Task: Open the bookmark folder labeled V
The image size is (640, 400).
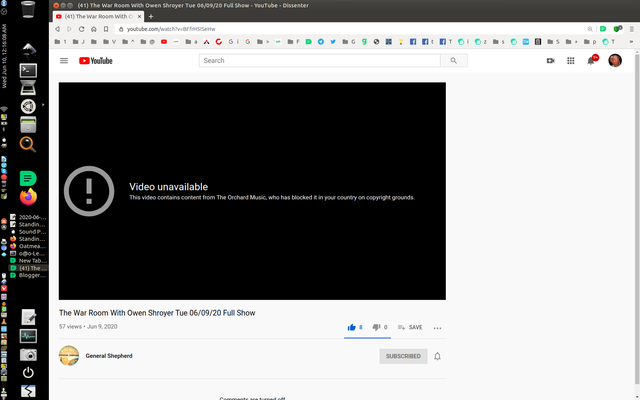Action: 109,42
